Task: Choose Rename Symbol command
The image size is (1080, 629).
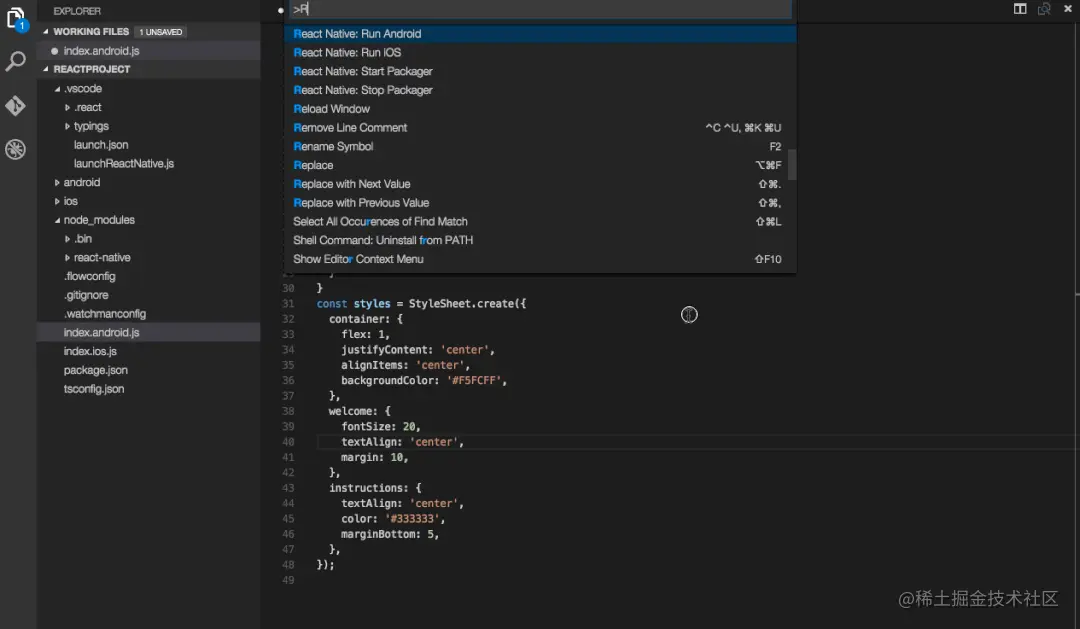Action: click(540, 146)
